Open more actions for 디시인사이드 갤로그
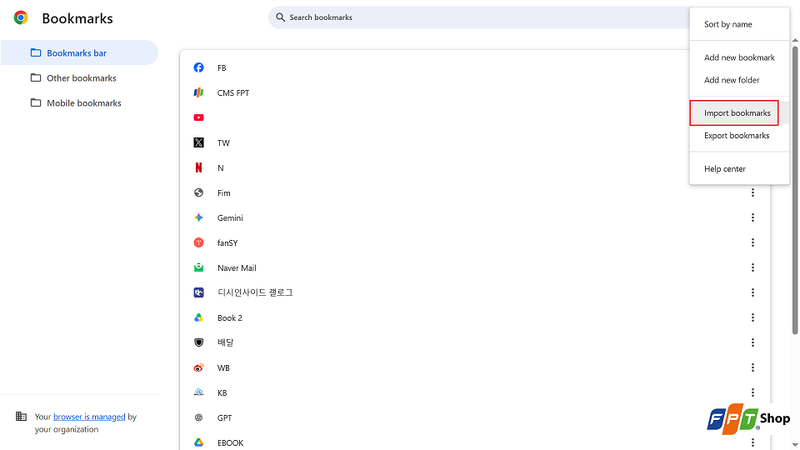Image resolution: width=800 pixels, height=450 pixels. pos(753,293)
